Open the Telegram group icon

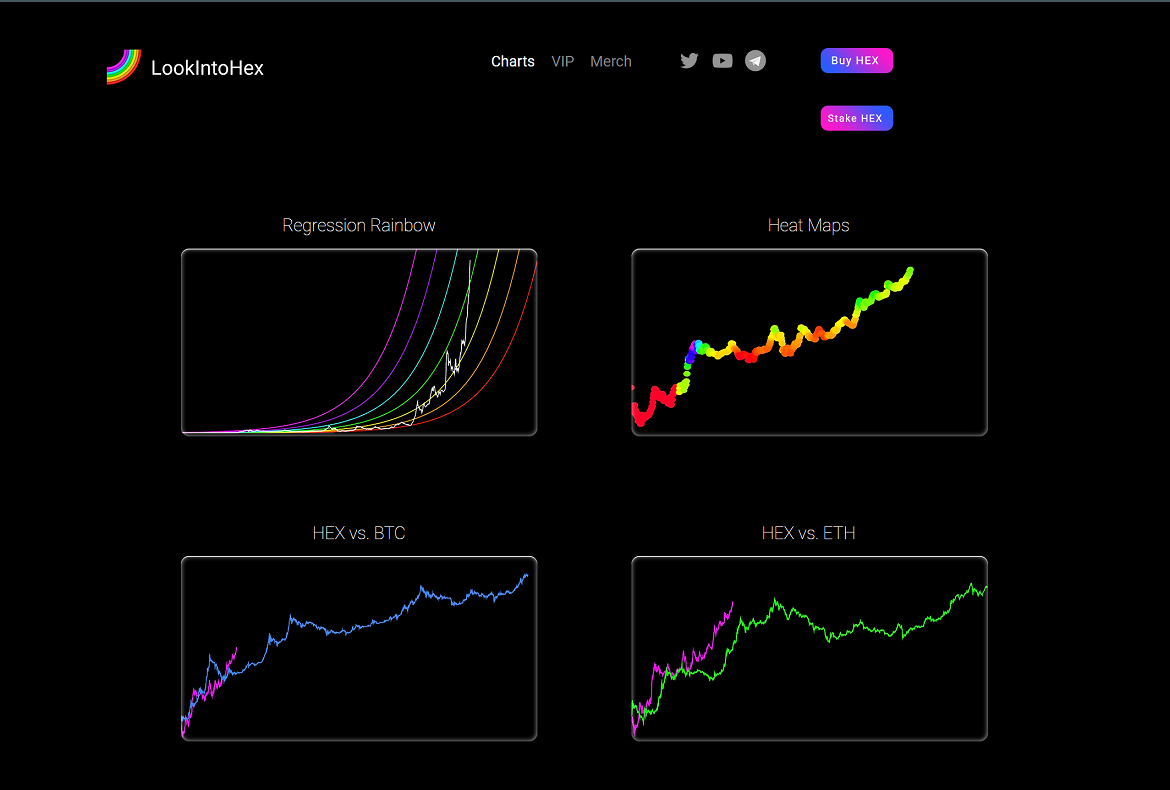[755, 60]
